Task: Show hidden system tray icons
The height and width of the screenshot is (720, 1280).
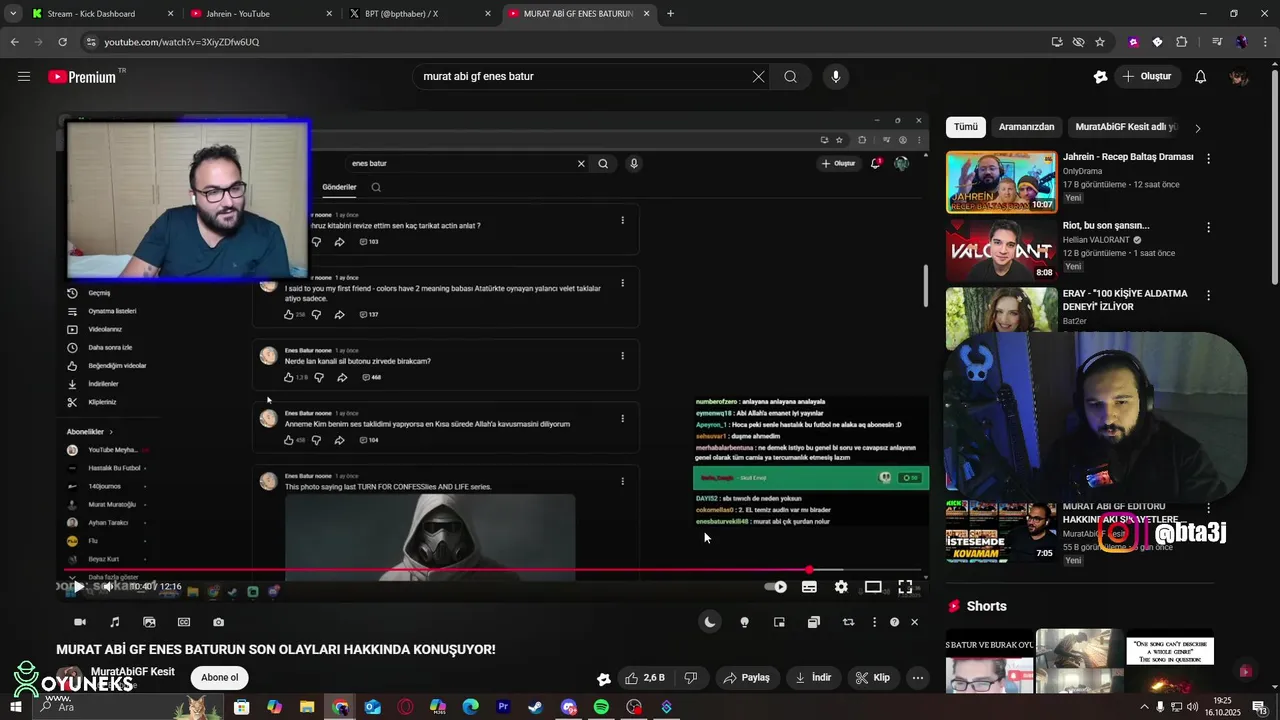Action: coord(1144,707)
